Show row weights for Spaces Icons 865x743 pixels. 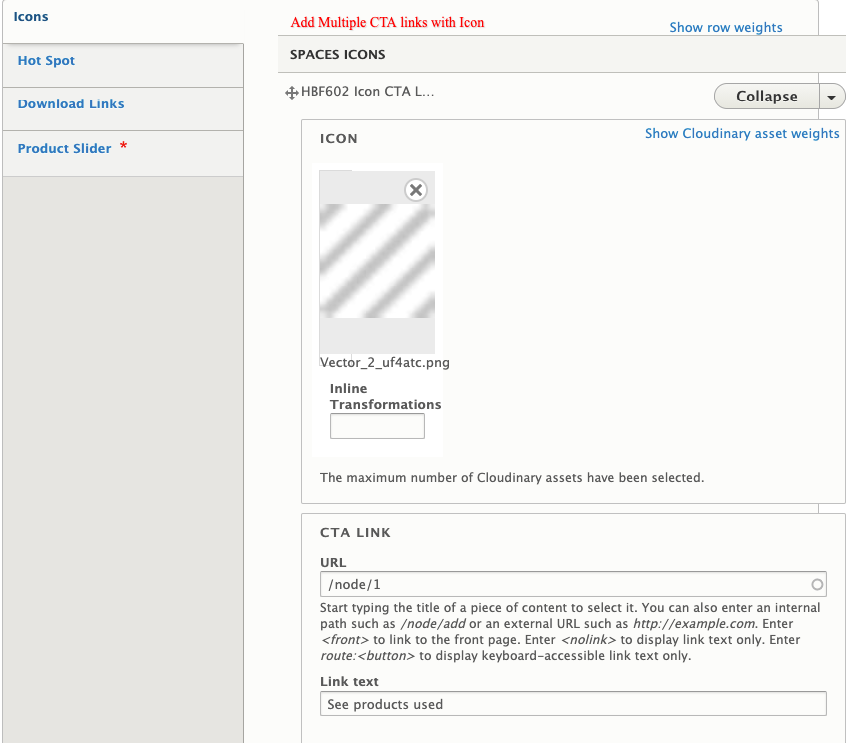(x=725, y=28)
